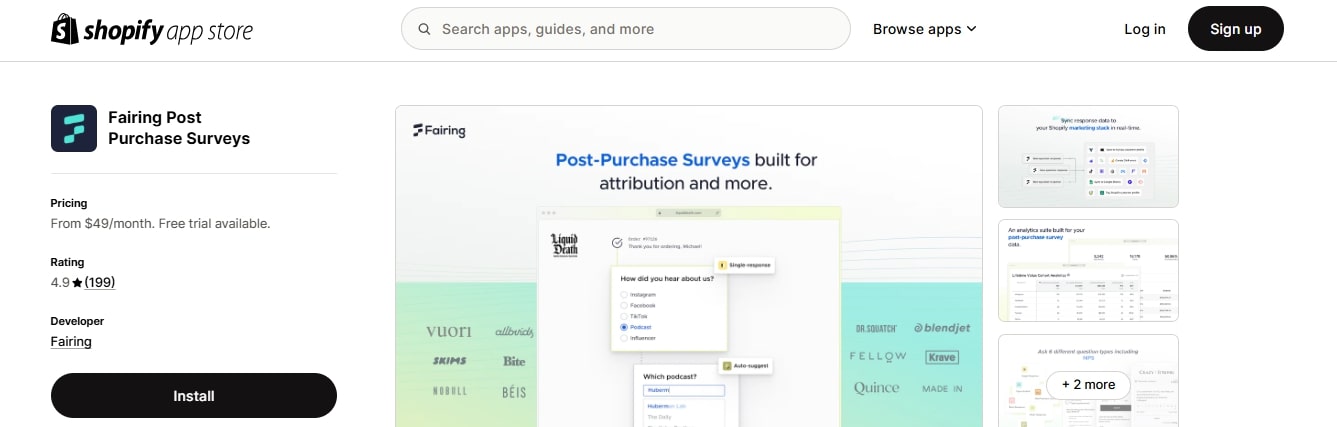Click the Fairing app icon
The width and height of the screenshot is (1337, 427).
point(74,128)
